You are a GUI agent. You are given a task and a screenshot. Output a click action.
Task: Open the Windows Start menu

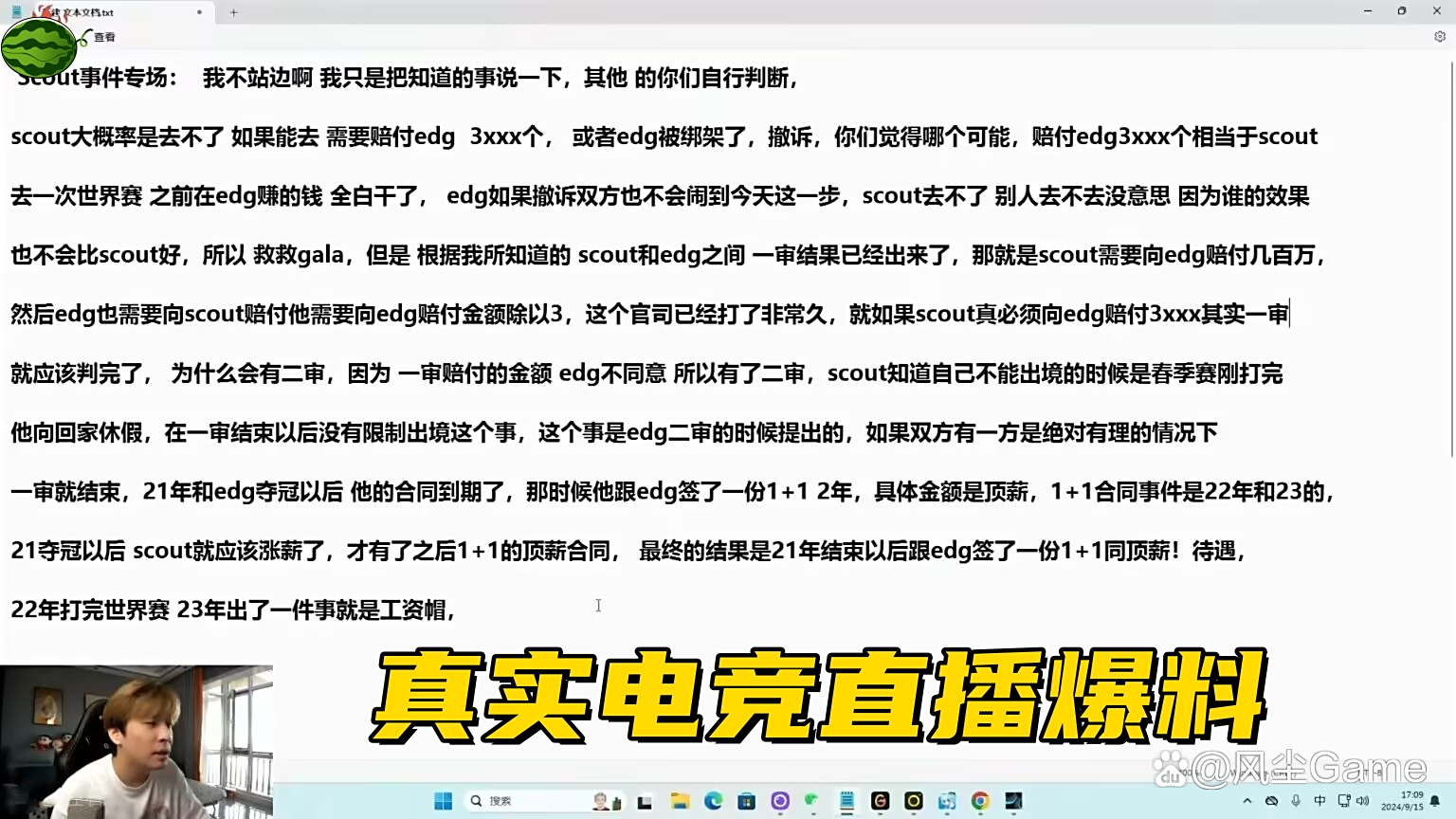[443, 801]
